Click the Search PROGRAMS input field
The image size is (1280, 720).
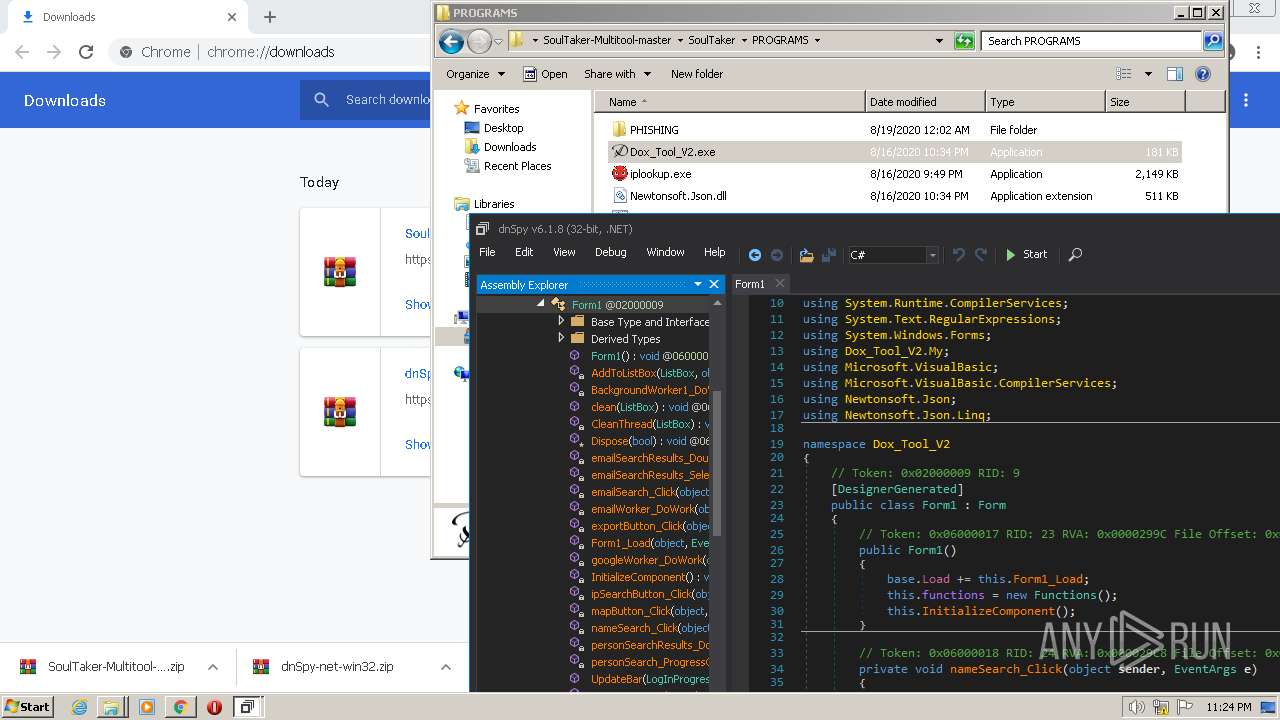(x=1092, y=41)
